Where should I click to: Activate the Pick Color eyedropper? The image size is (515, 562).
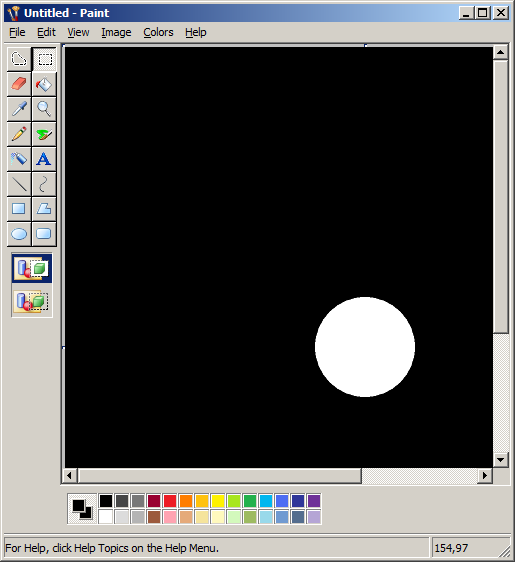point(19,109)
